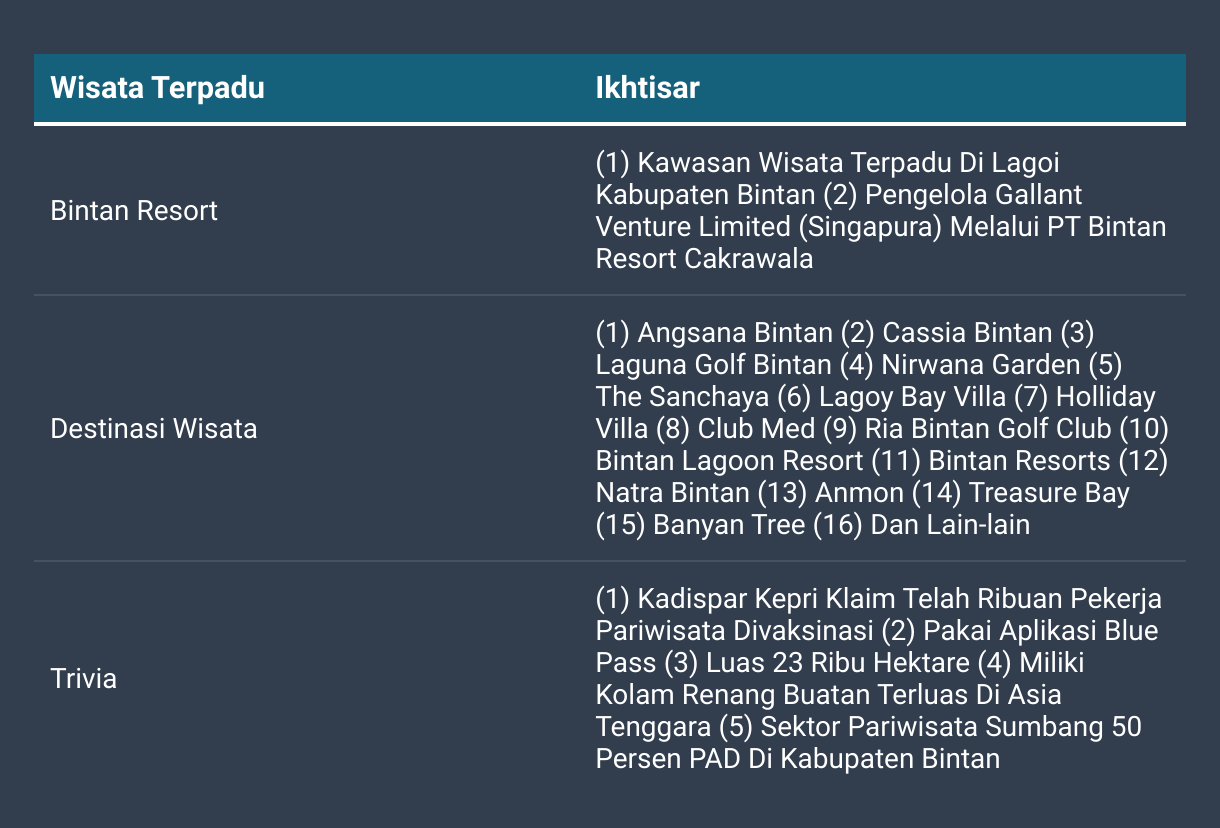Image resolution: width=1220 pixels, height=828 pixels.
Task: Select the Bintan Resort row label
Action: 134,211
